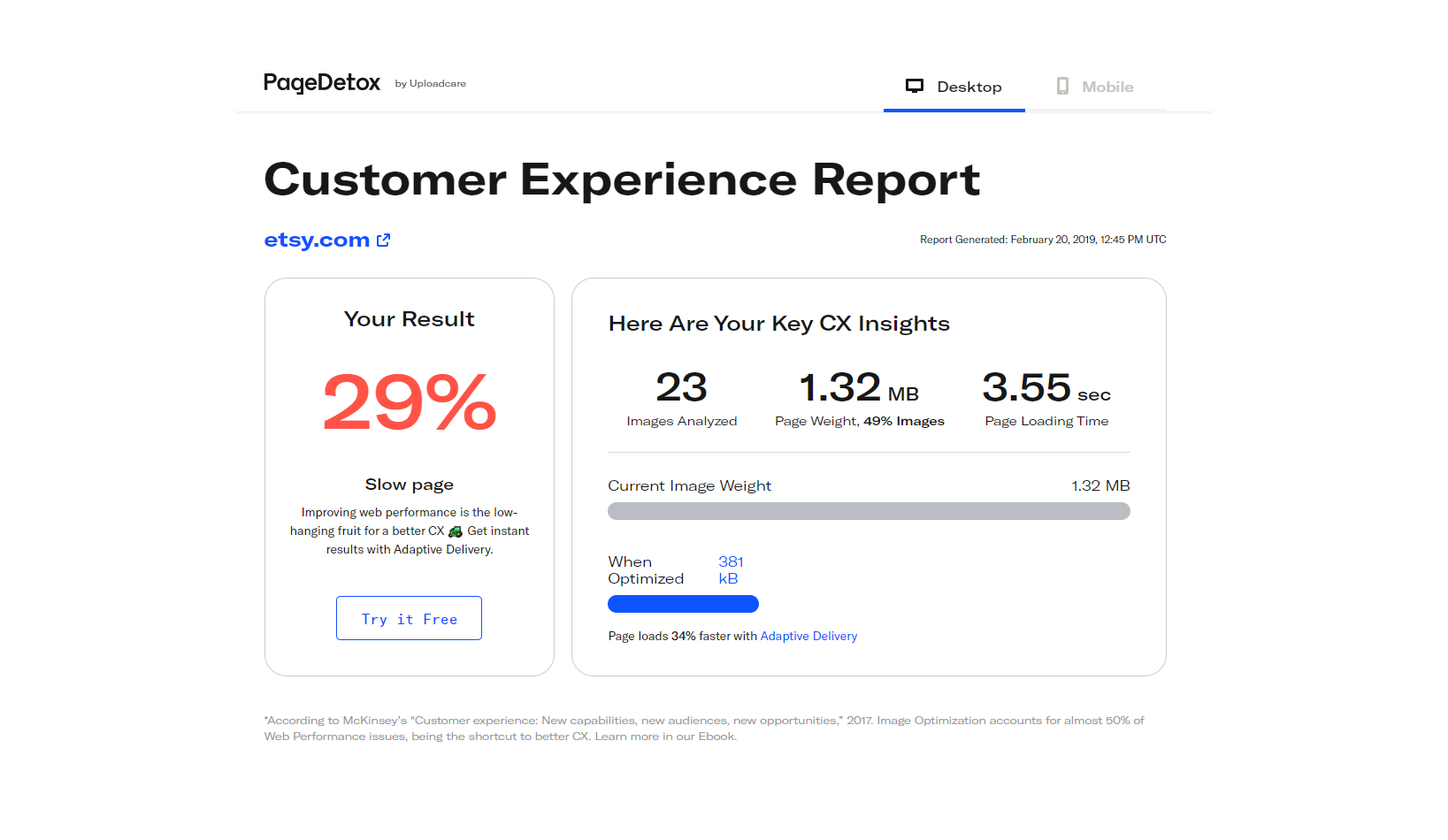Click the red 29% score display
Image resolution: width=1448 pixels, height=840 pixels.
coord(409,402)
